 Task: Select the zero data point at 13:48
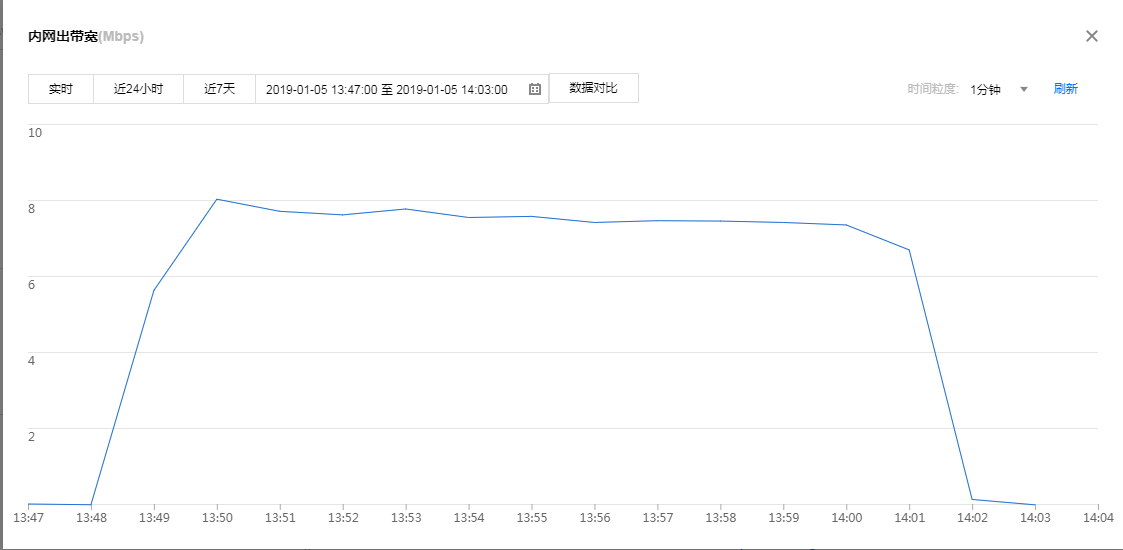[91, 505]
